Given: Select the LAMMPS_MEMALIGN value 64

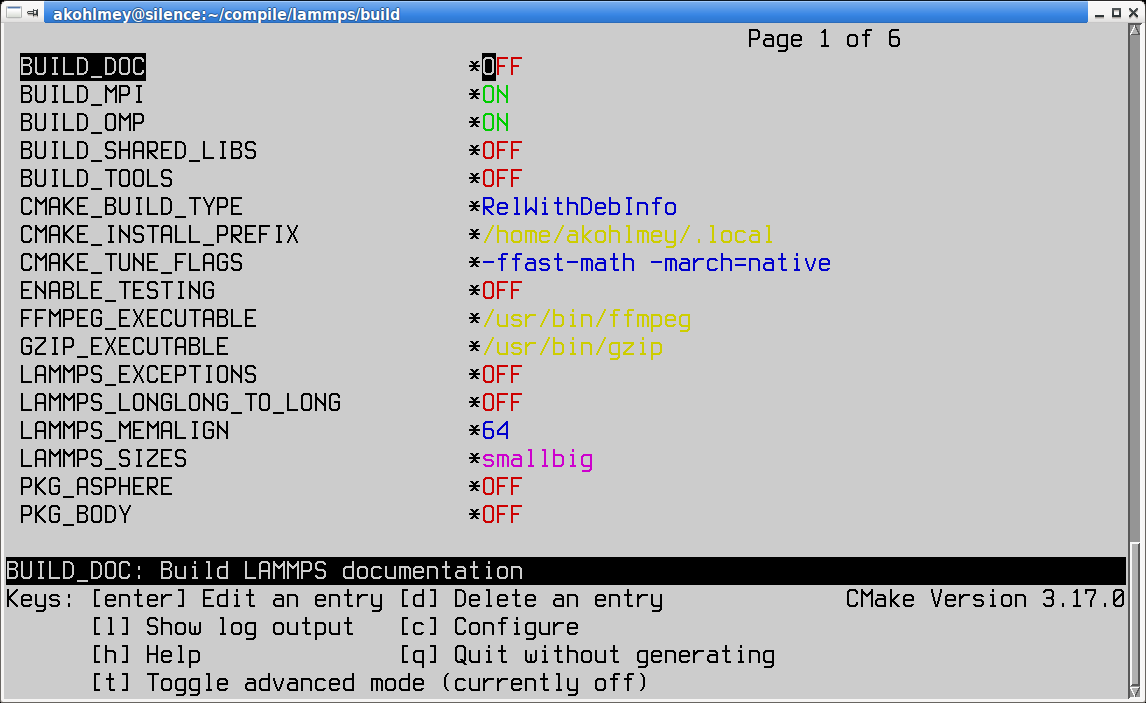Looking at the screenshot, I should pyautogui.click(x=495, y=431).
